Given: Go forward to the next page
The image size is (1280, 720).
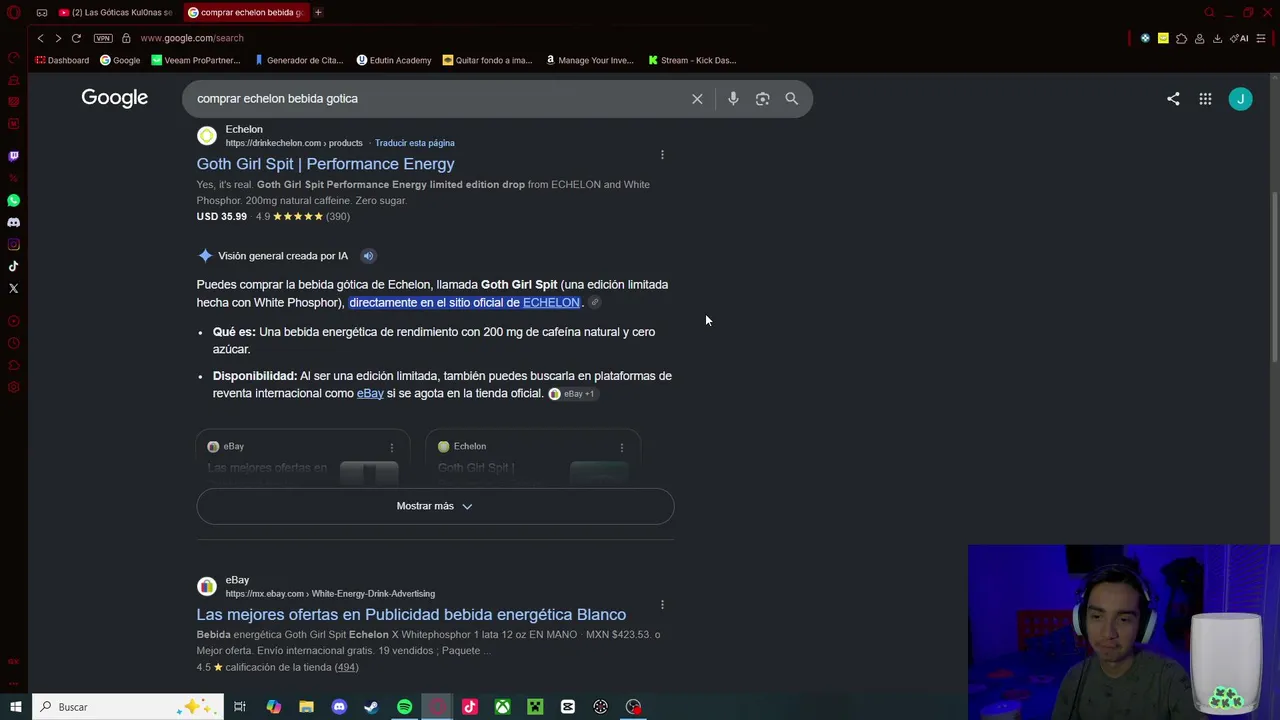Looking at the screenshot, I should click(58, 38).
